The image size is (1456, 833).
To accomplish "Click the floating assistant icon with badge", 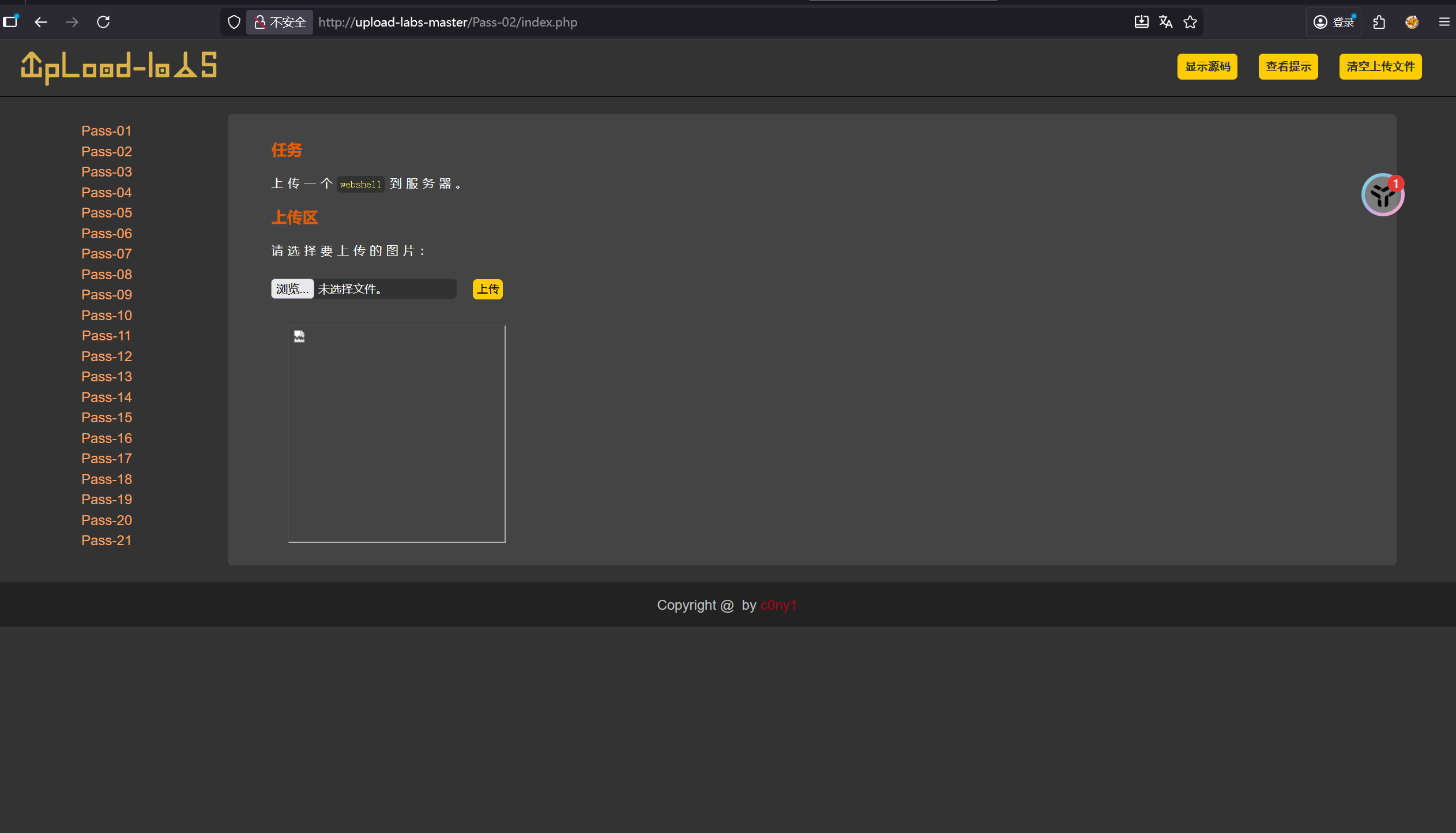I will tap(1382, 195).
